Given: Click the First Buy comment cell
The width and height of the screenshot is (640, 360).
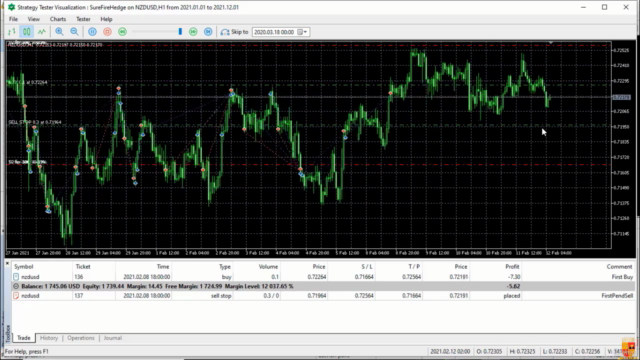Looking at the screenshot, I should (622, 277).
